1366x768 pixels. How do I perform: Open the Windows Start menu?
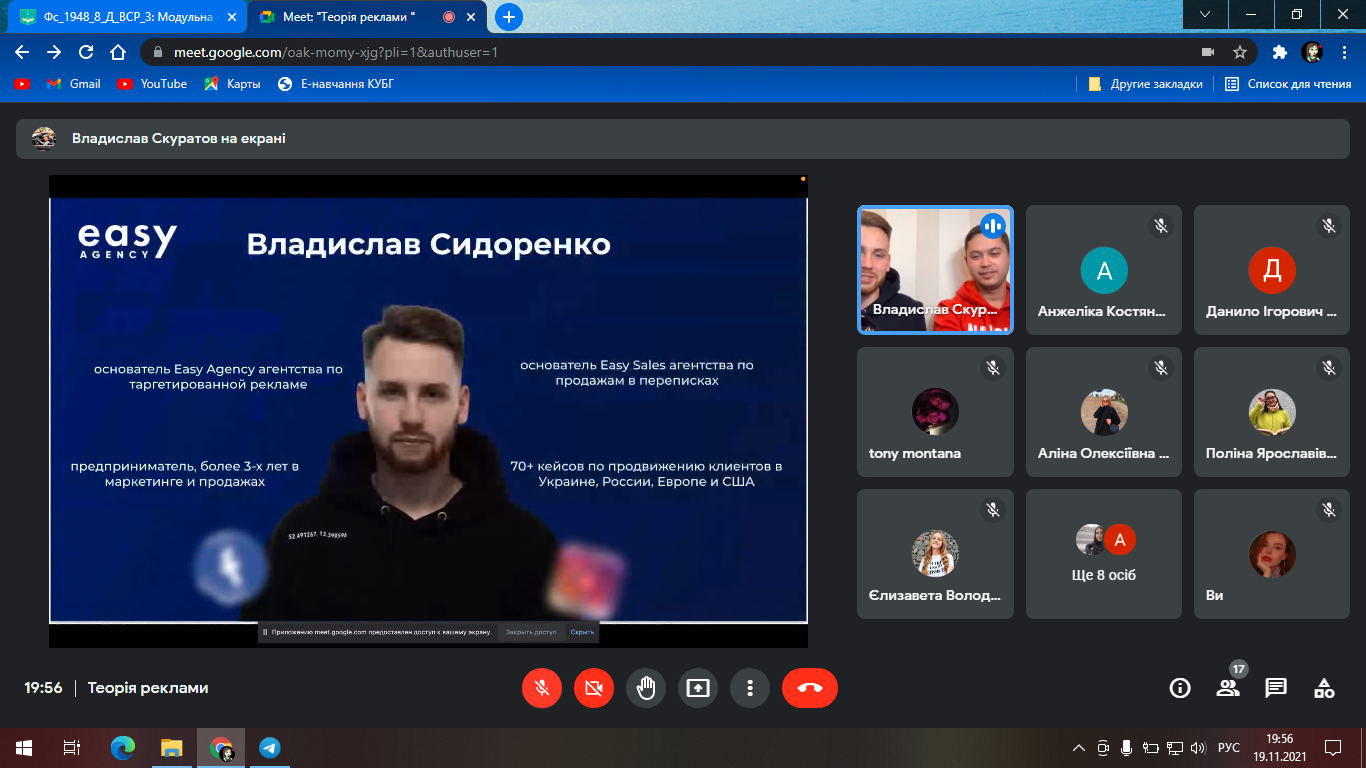[23, 747]
